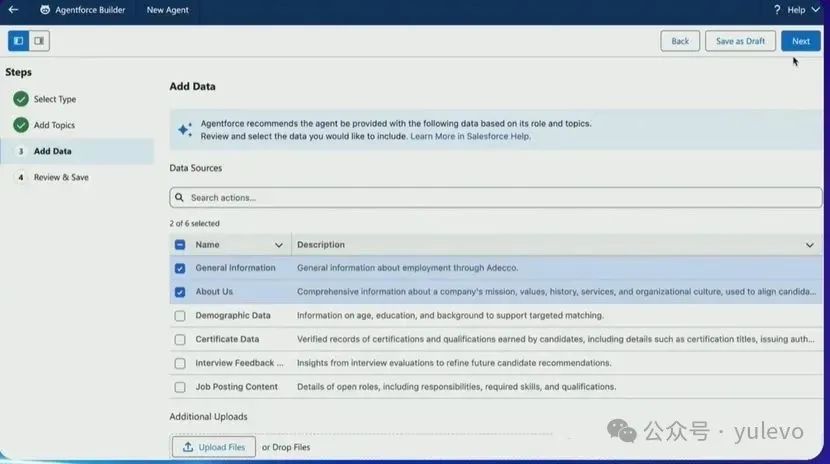The width and height of the screenshot is (830, 464).
Task: Click the '2 of 6 selected' label
Action: pos(194,223)
